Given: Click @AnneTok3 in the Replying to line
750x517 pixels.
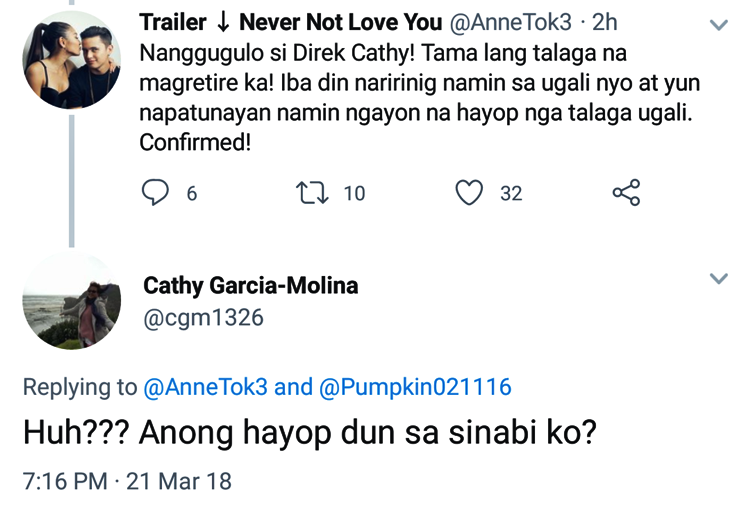Looking at the screenshot, I should point(204,387).
